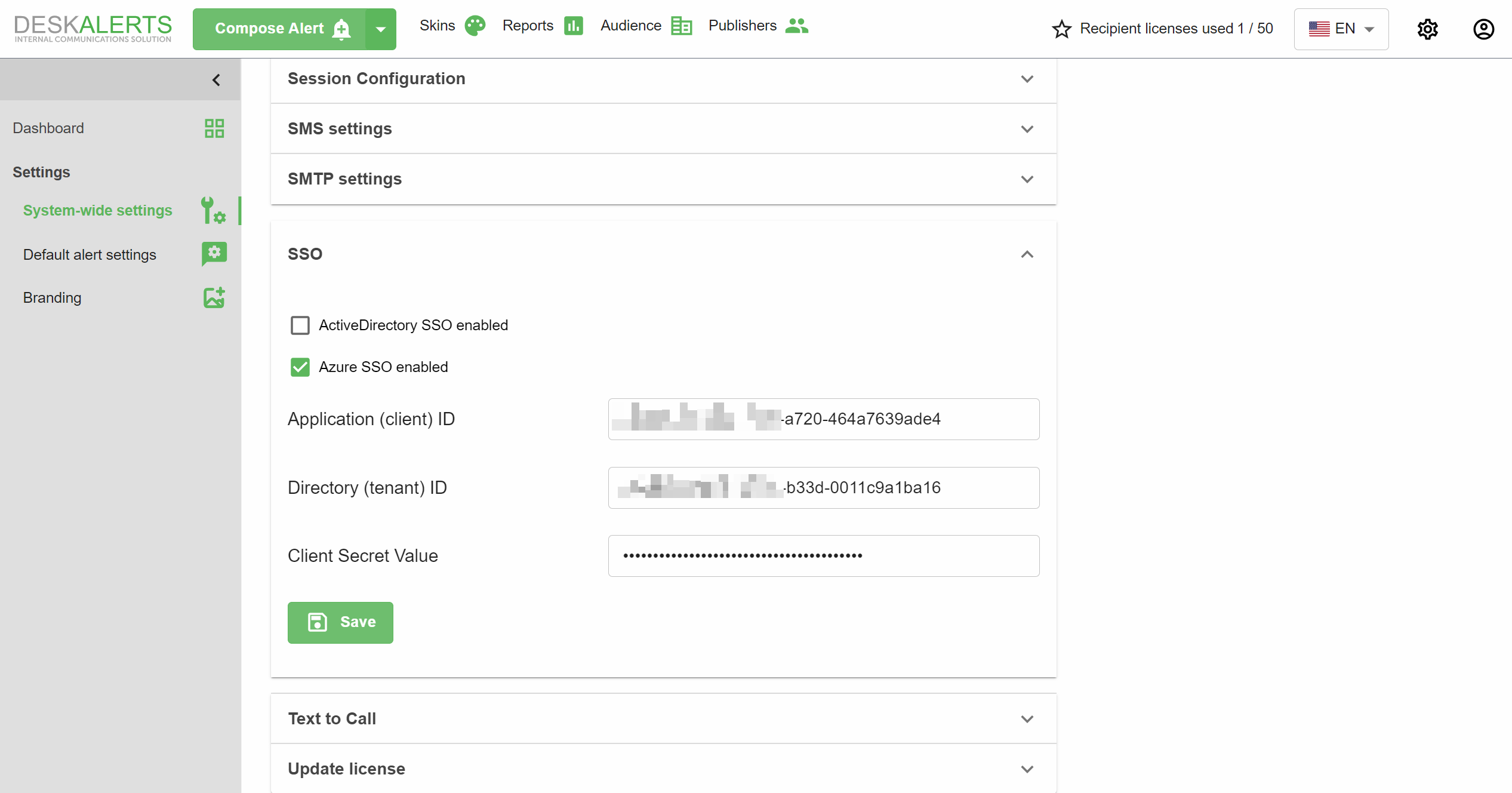The image size is (1512, 793).
Task: Open the EN language dropdown
Action: point(1341,29)
